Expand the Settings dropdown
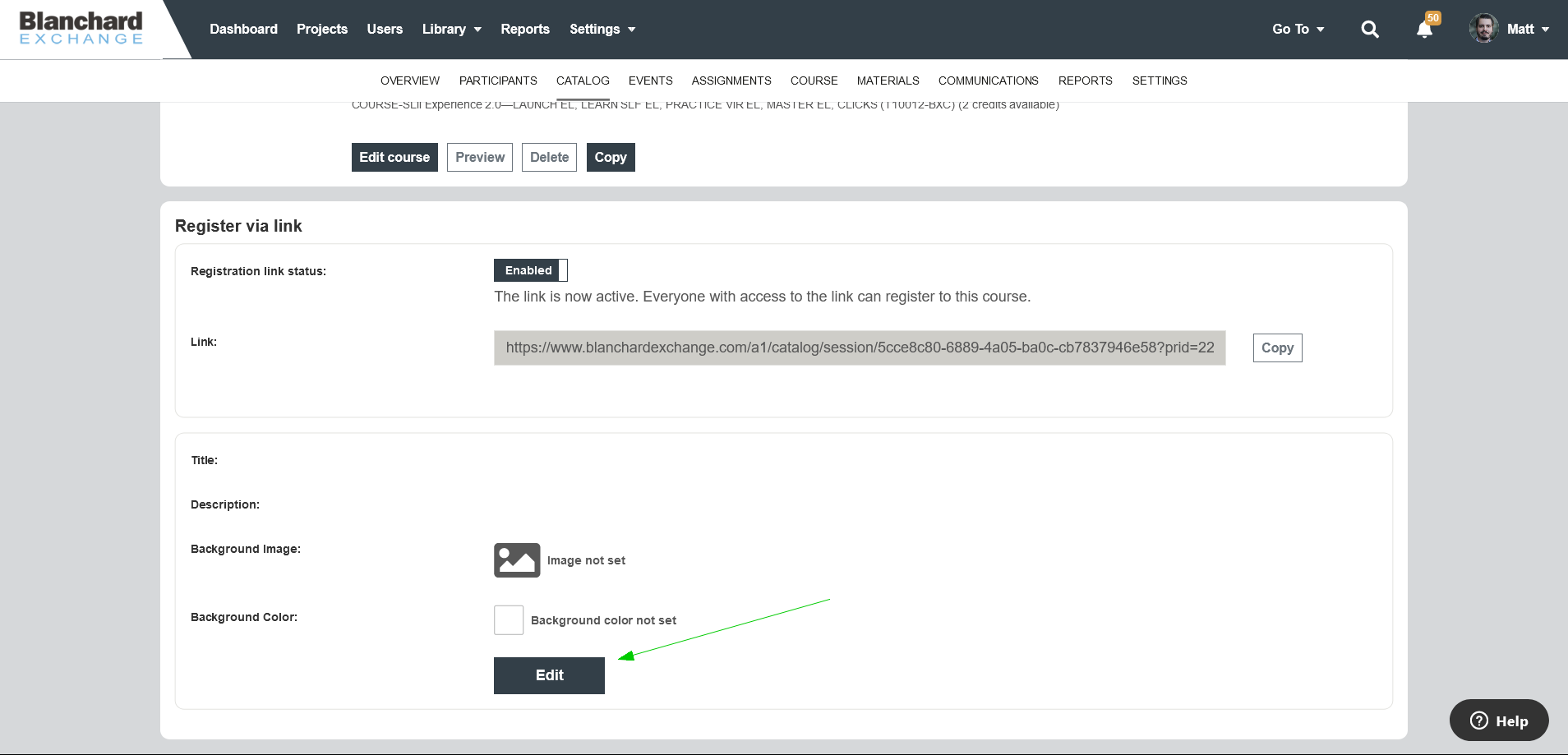1568x755 pixels. click(602, 29)
